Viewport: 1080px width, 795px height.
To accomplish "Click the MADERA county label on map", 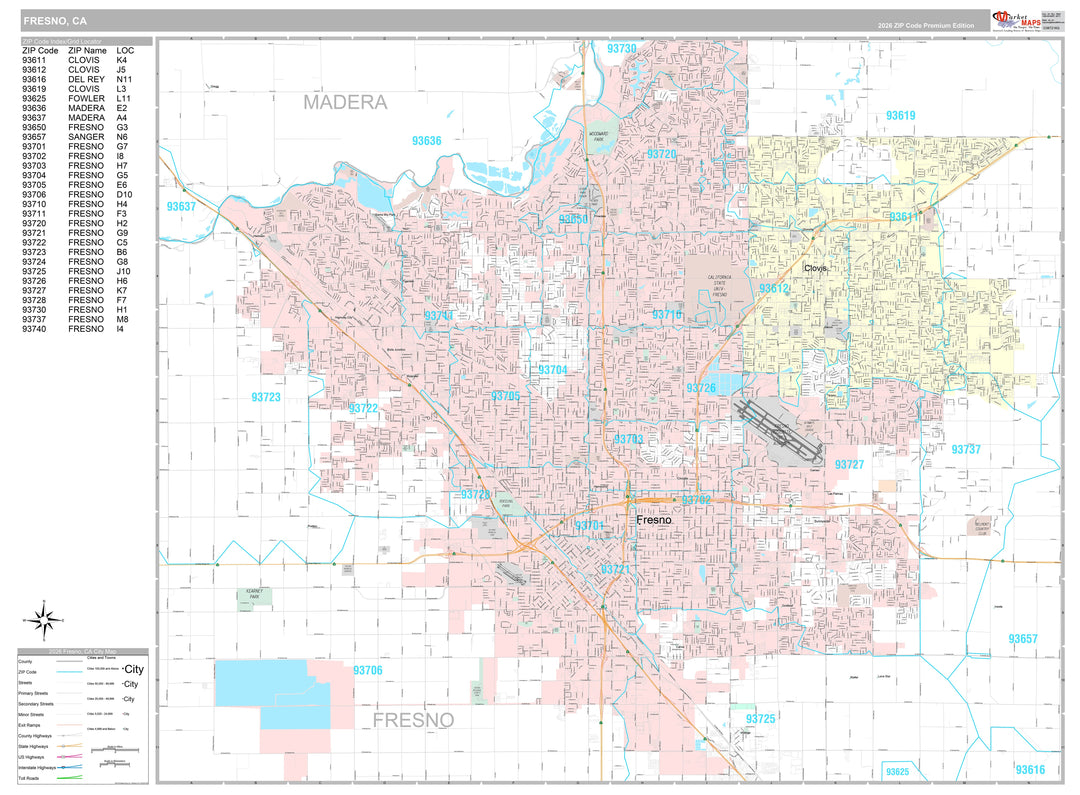I will 345,103.
